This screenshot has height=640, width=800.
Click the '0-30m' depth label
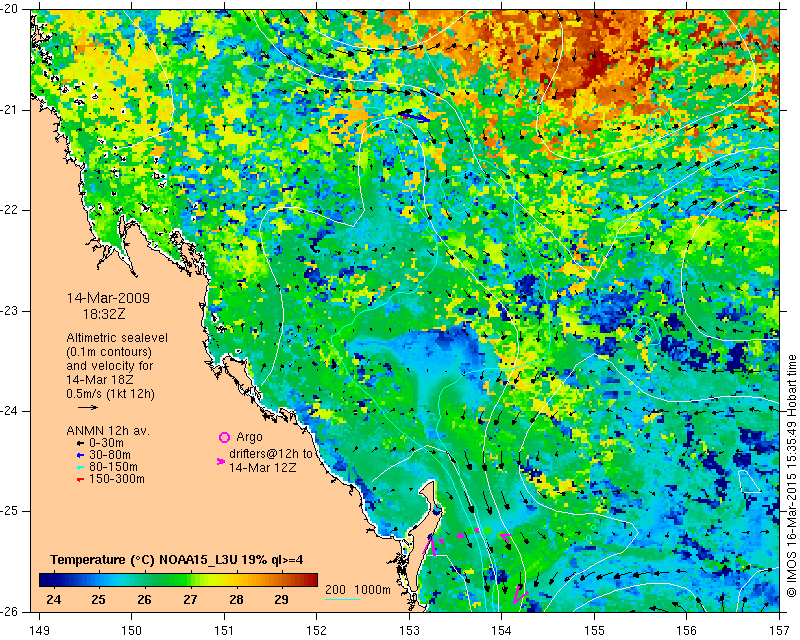point(106,443)
